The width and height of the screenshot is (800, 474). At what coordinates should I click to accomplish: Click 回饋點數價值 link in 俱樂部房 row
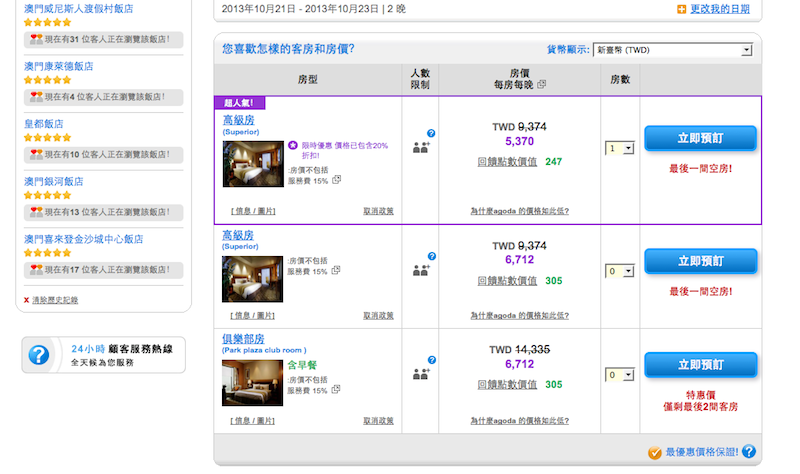[507, 384]
